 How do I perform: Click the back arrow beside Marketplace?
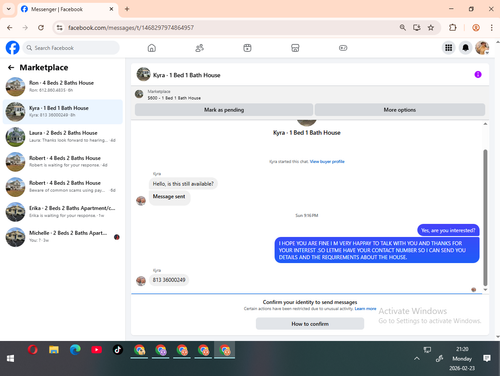pos(11,68)
